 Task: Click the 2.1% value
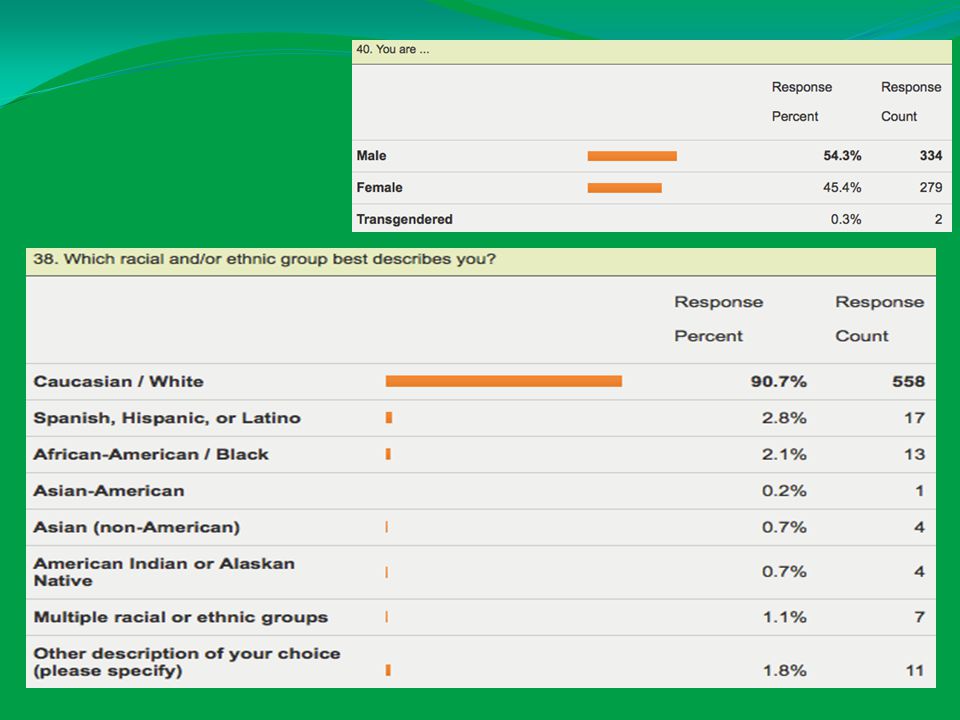(784, 454)
